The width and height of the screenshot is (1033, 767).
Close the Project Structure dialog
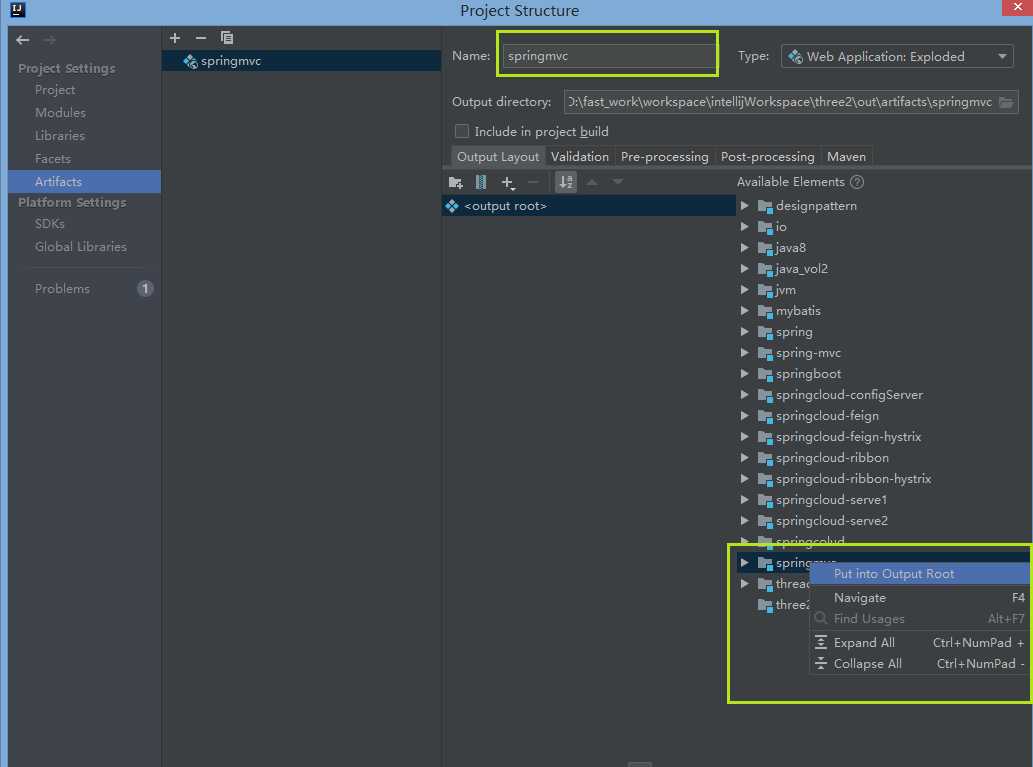tap(1017, 7)
